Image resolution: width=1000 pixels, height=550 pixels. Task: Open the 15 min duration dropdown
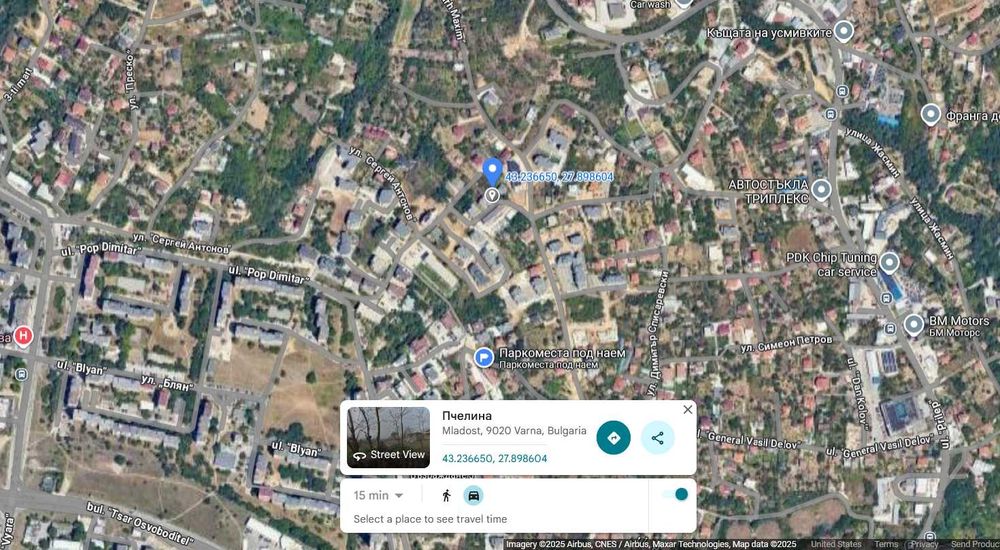pos(378,495)
